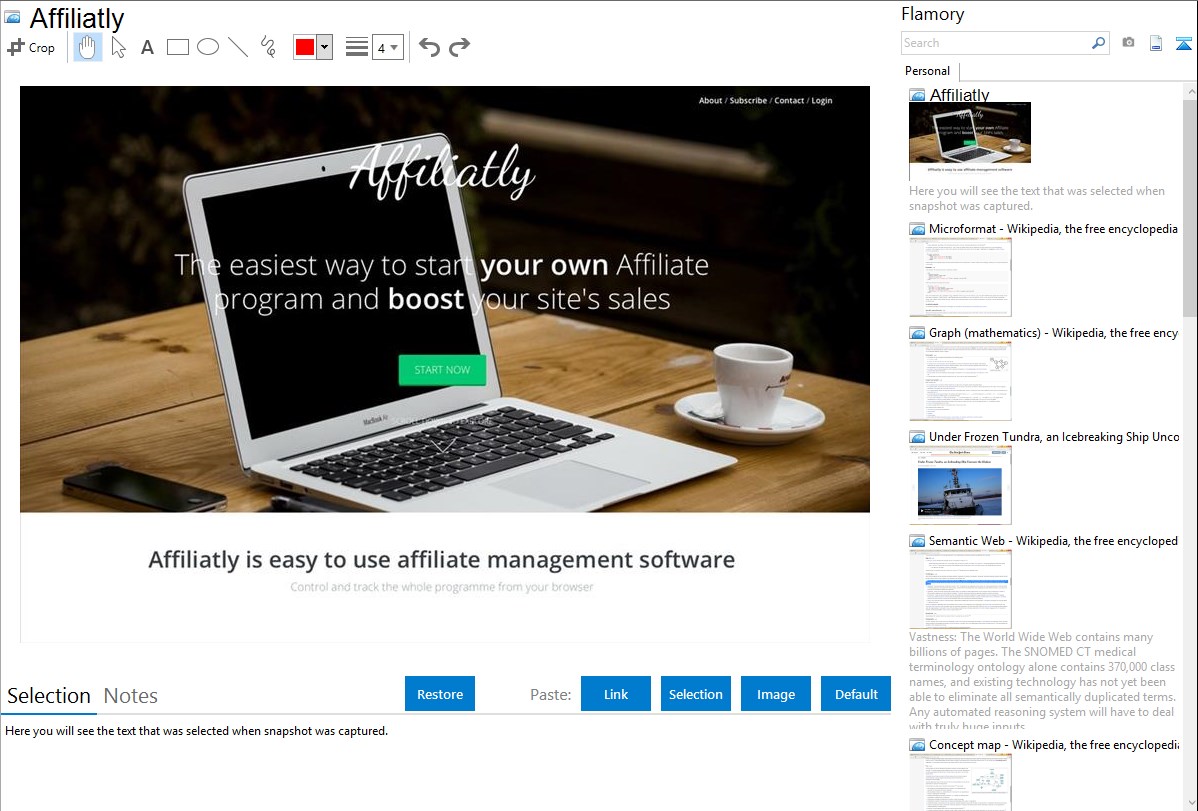Viewport: 1198px width, 811px height.
Task: Click the search magnifier icon
Action: [x=1098, y=43]
